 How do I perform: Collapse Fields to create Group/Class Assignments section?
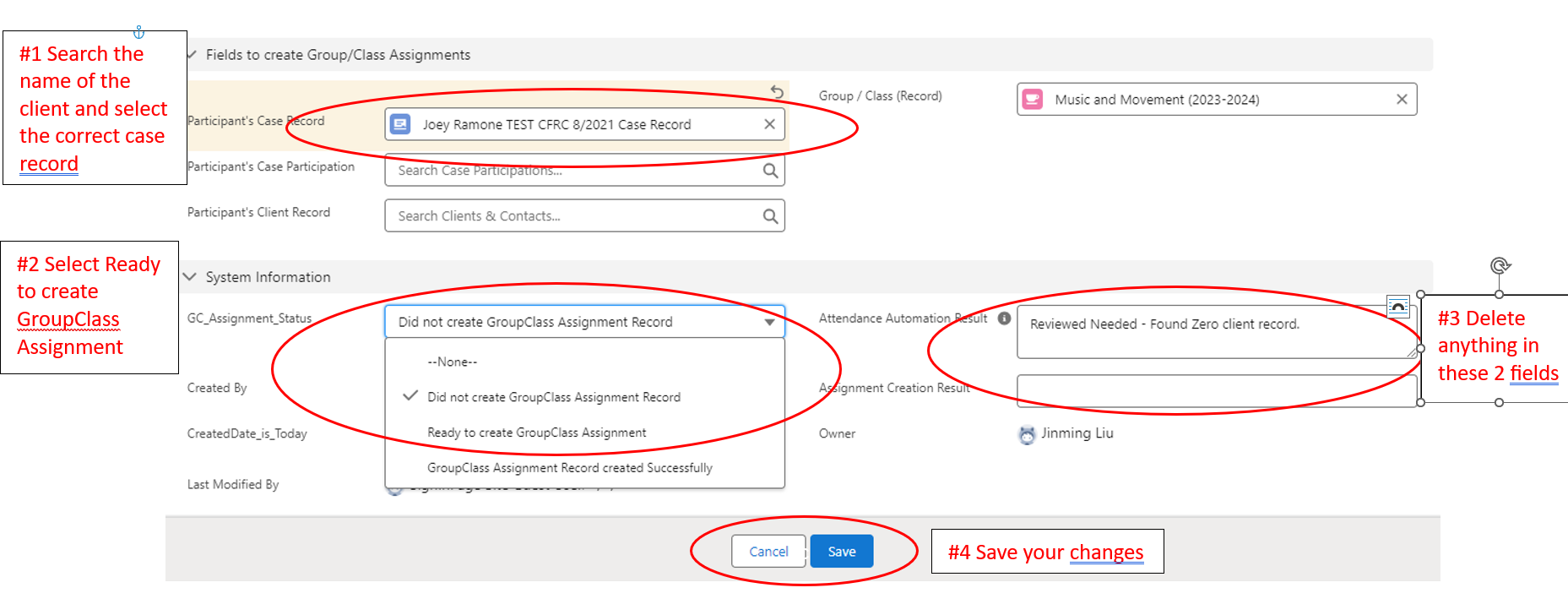point(192,55)
